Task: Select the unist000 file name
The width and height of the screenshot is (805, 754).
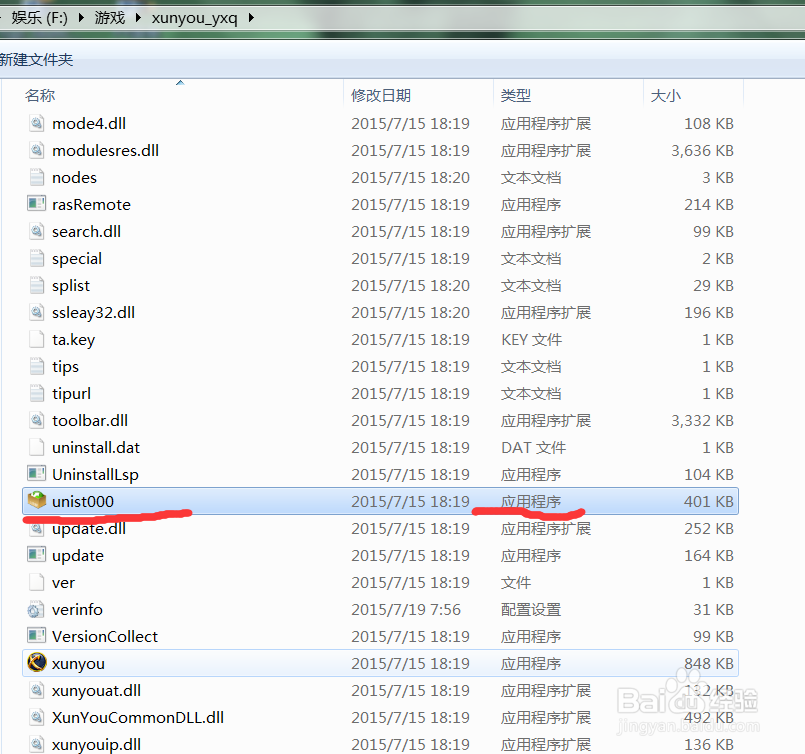Action: click(83, 501)
